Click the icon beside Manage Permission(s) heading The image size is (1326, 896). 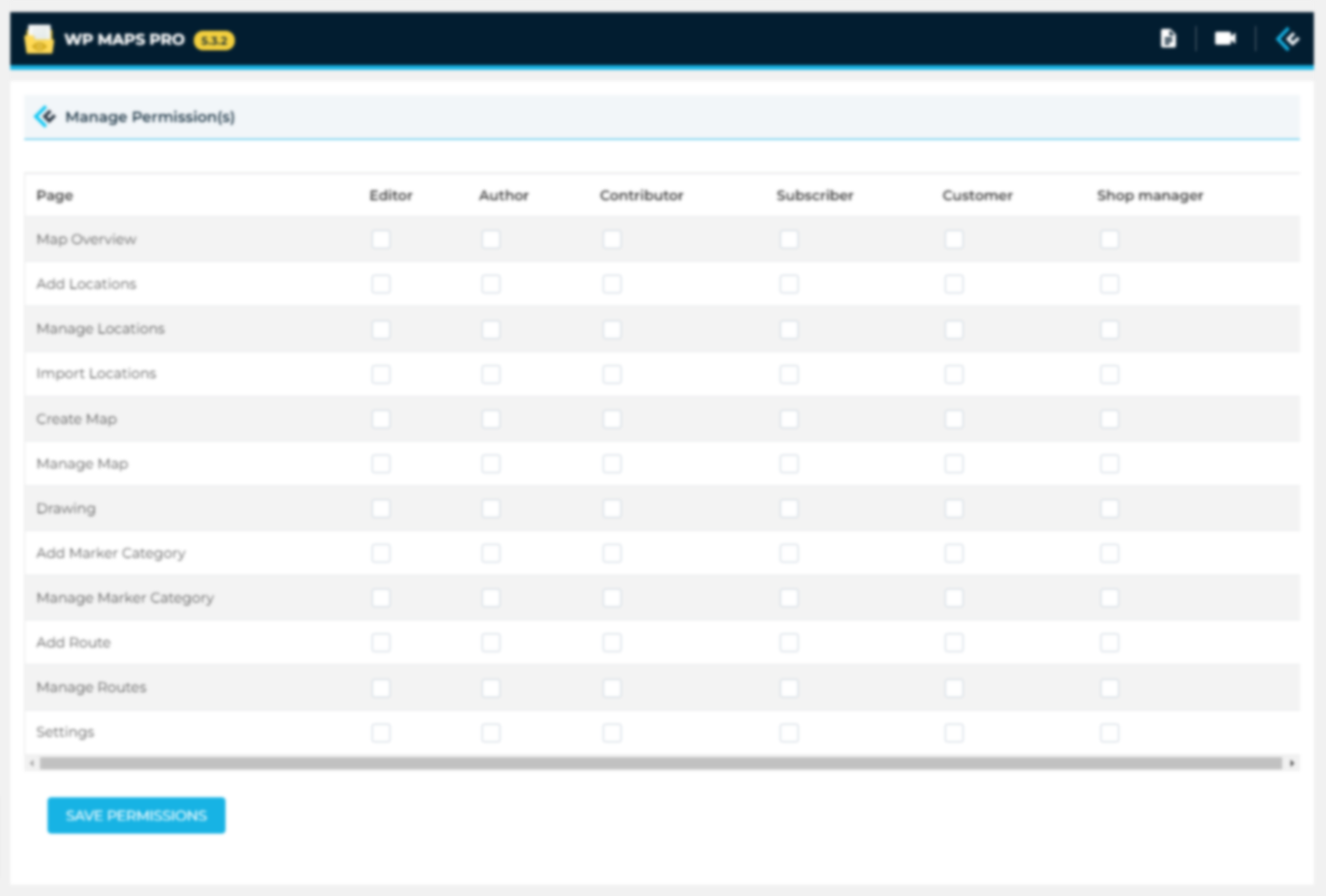click(45, 116)
